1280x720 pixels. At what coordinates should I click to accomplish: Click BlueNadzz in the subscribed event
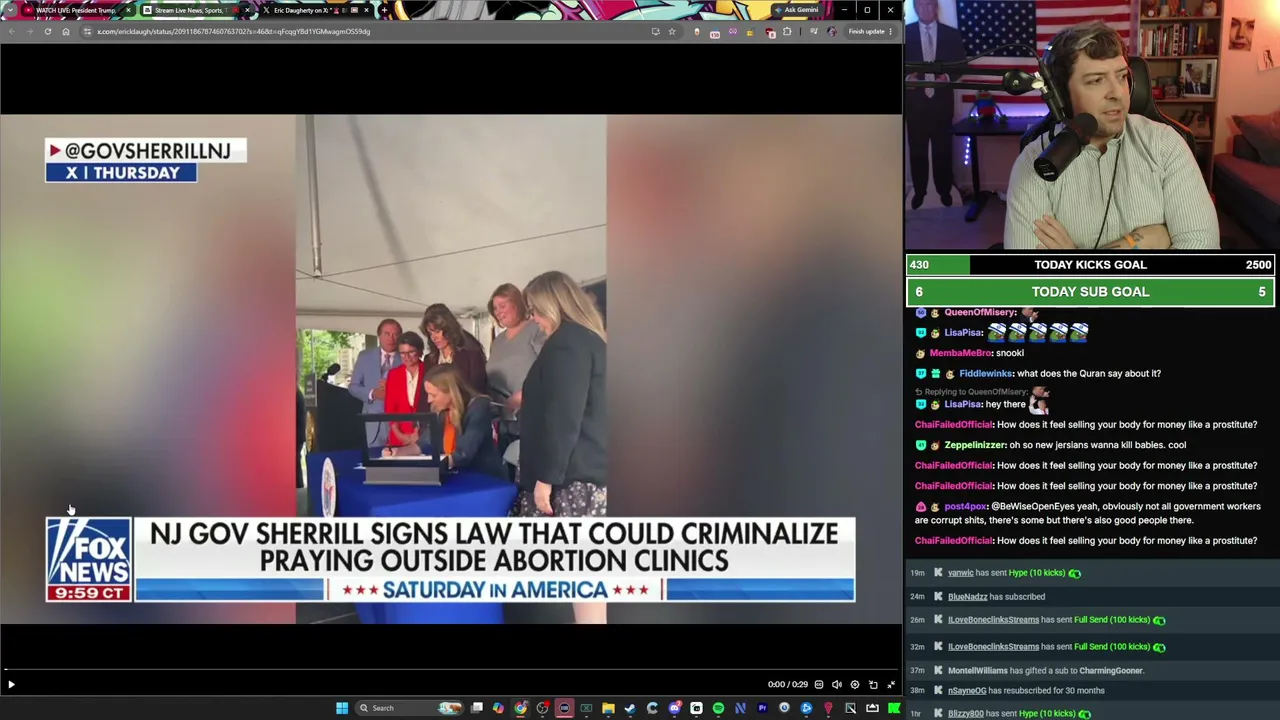[x=967, y=597]
